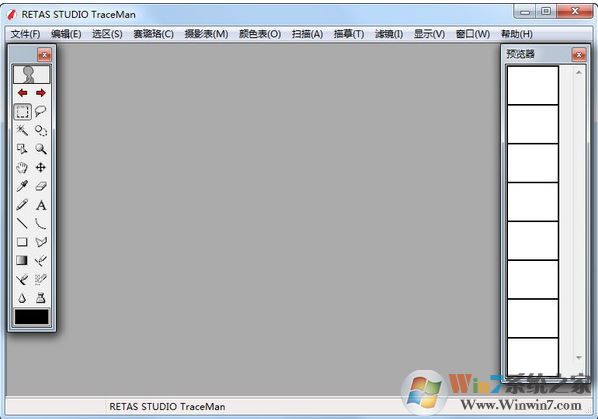The image size is (598, 419).
Task: Select the magic wand tool
Action: (22, 130)
